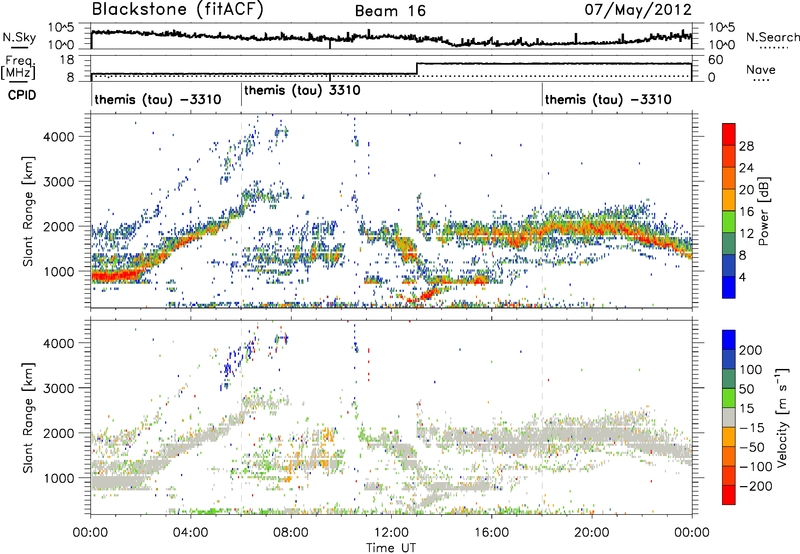Click the '08:00' time axis tick

click(291, 533)
